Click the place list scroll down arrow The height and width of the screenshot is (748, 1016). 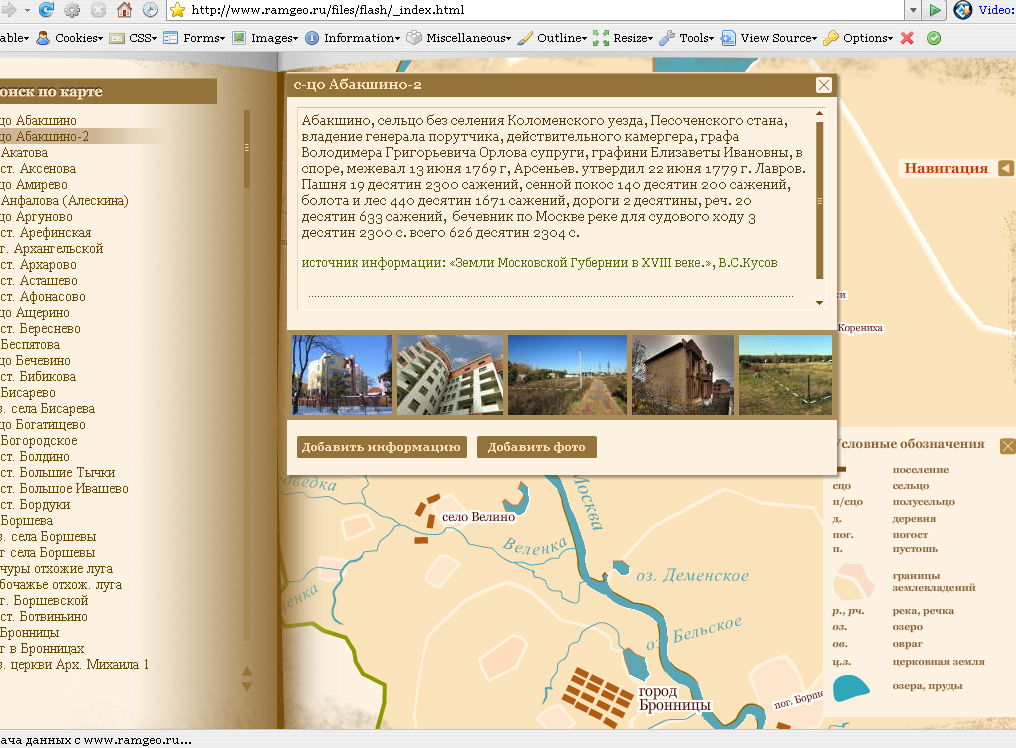(247, 686)
